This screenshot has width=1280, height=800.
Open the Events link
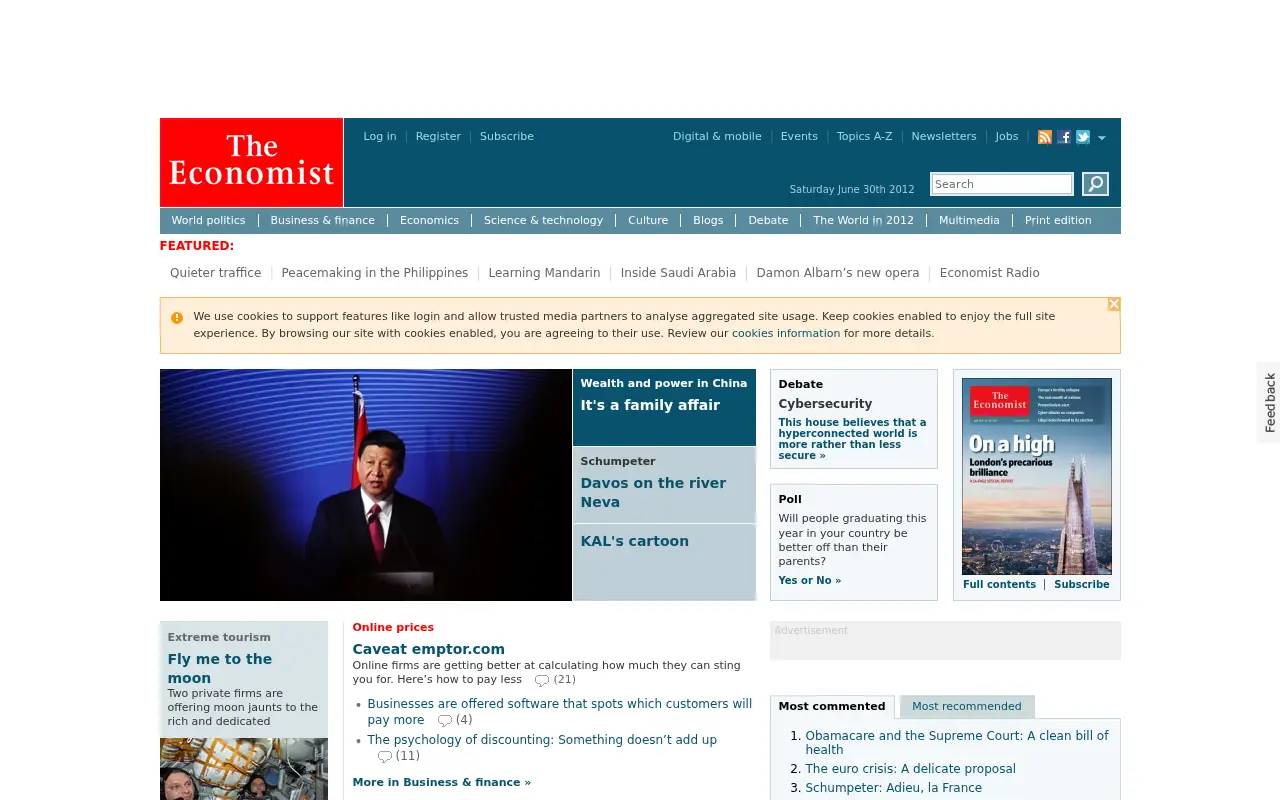point(799,136)
